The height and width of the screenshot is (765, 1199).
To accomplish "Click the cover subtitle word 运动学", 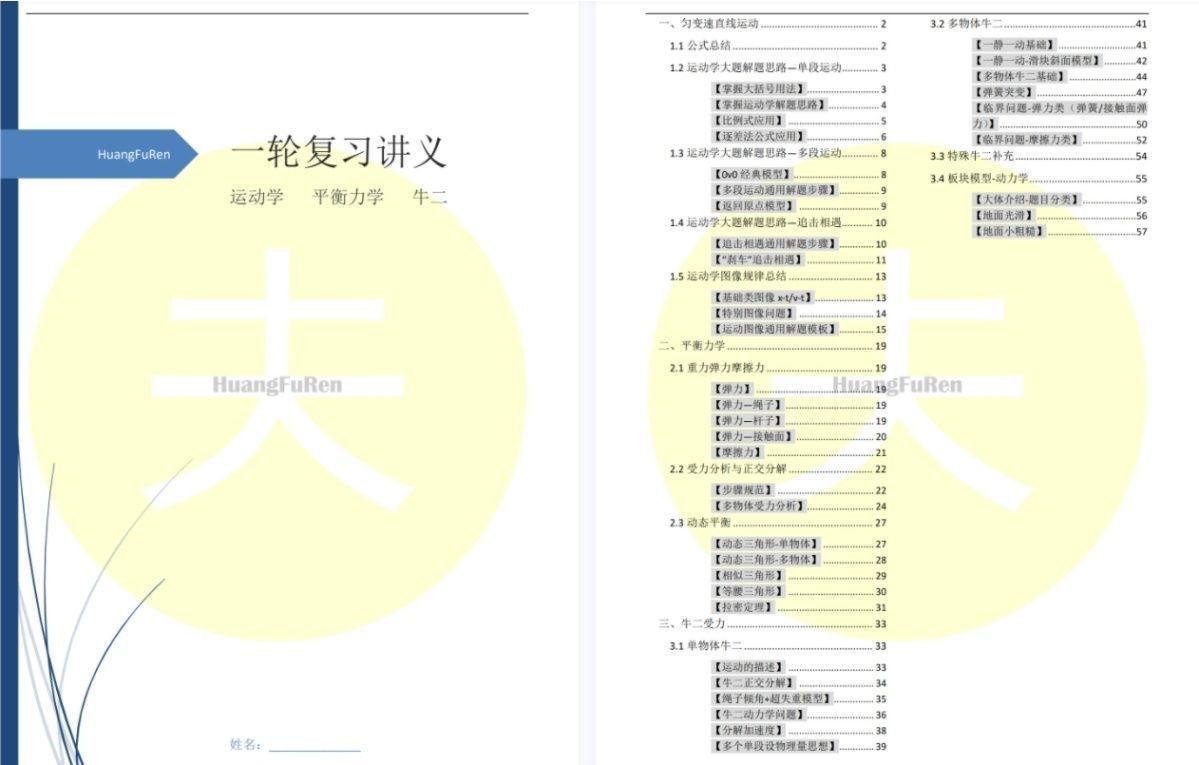I will tap(257, 197).
